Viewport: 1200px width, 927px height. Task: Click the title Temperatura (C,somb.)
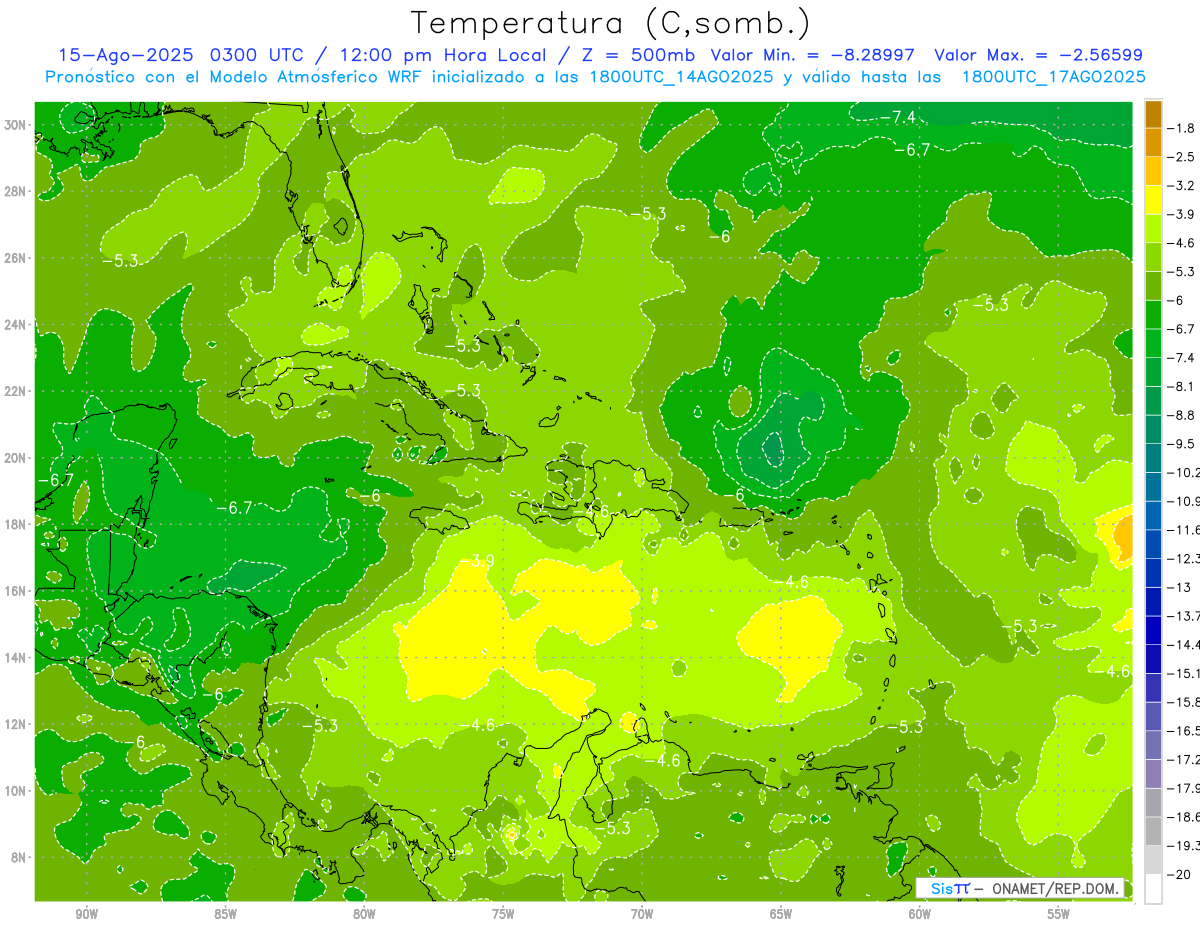coord(610,22)
